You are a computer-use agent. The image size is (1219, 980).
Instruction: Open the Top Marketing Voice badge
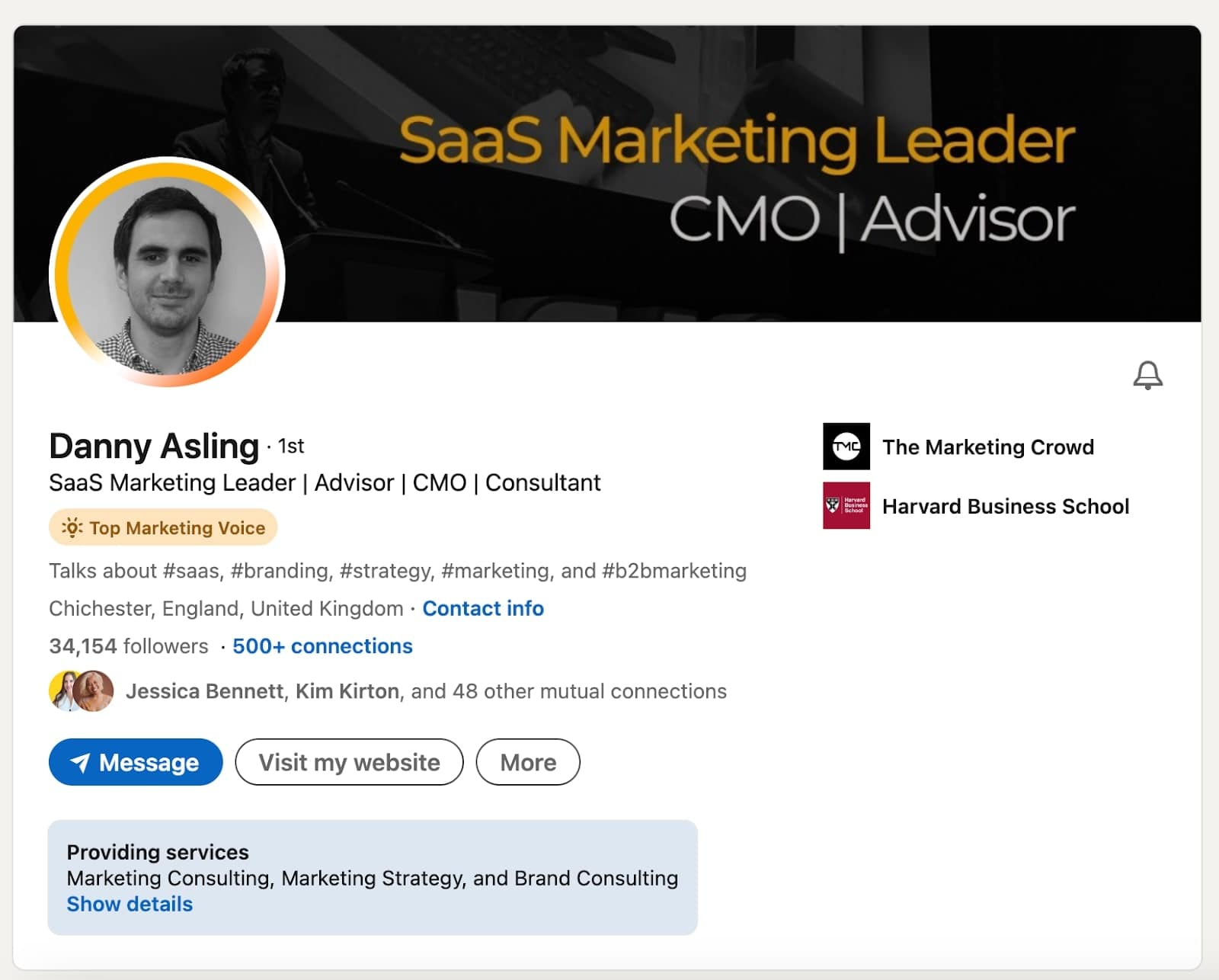tap(162, 527)
